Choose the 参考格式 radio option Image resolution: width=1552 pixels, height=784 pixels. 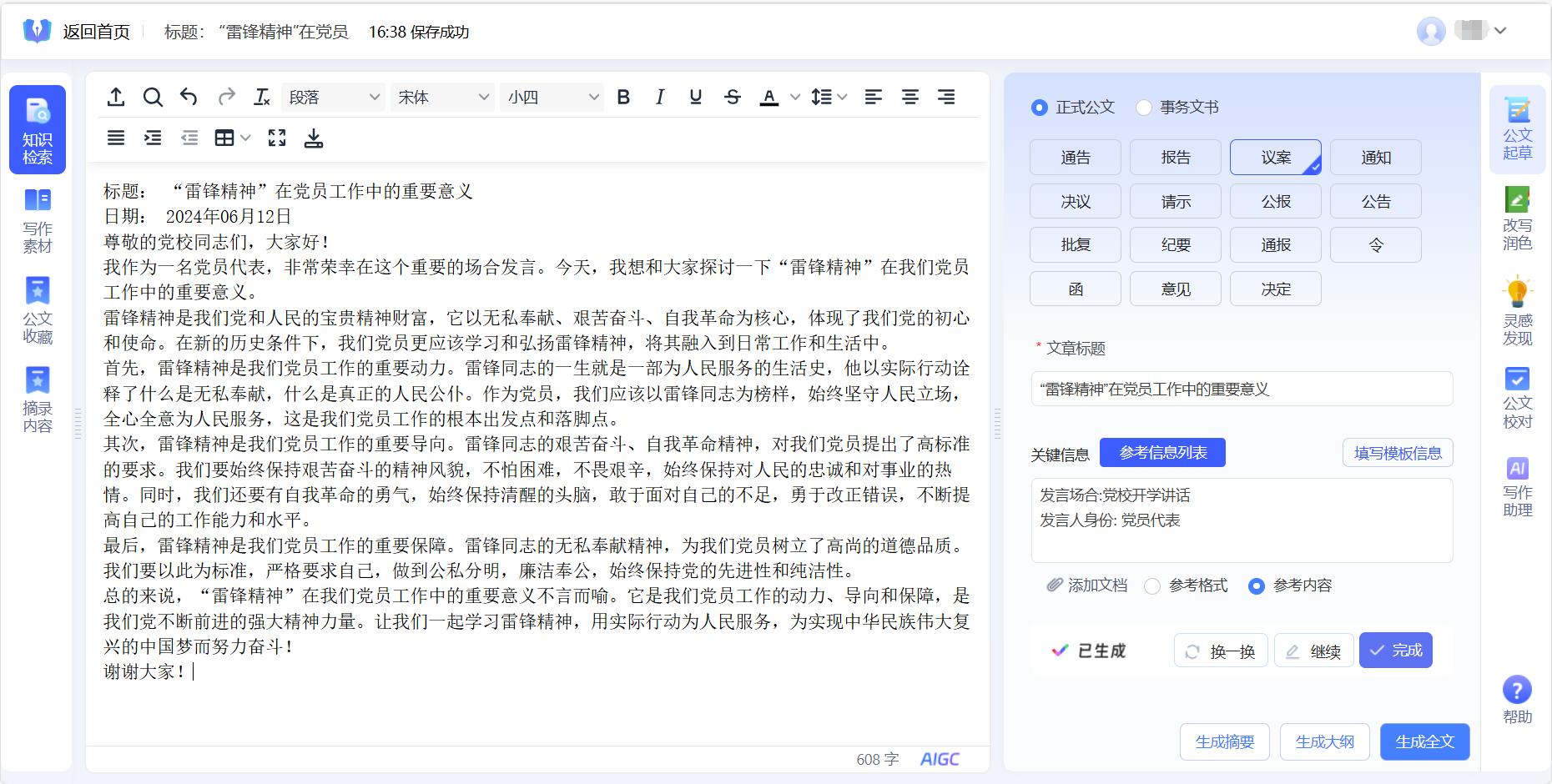pos(1152,586)
